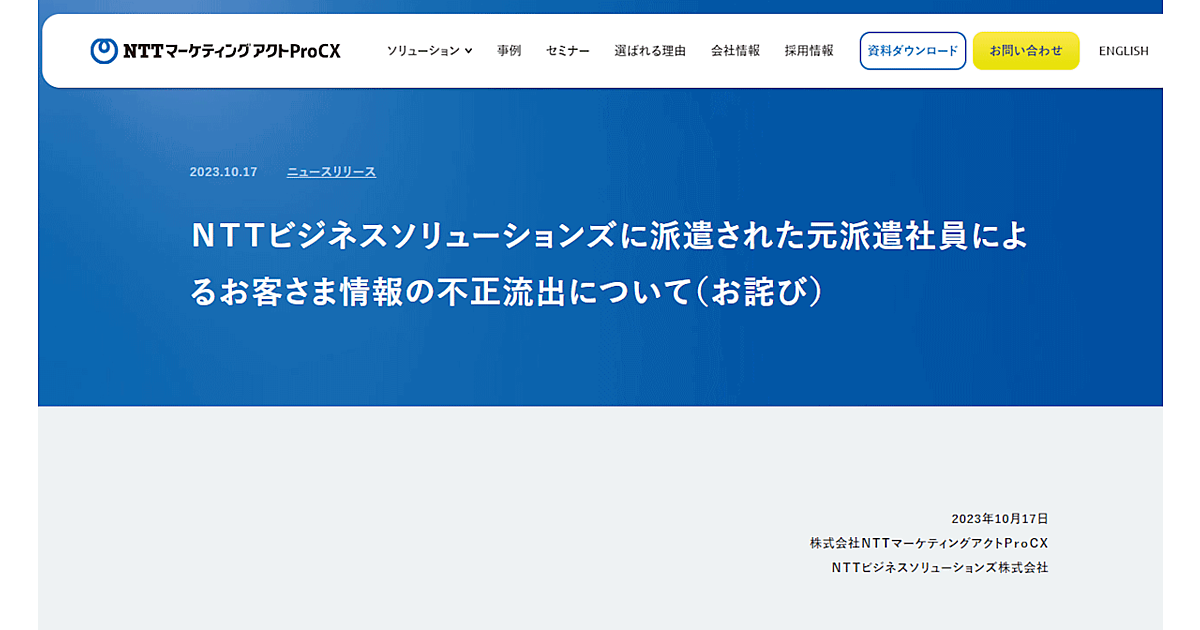Click the NTTマーケティングアクトProCX brand name text
The height and width of the screenshot is (630, 1200).
[232, 51]
